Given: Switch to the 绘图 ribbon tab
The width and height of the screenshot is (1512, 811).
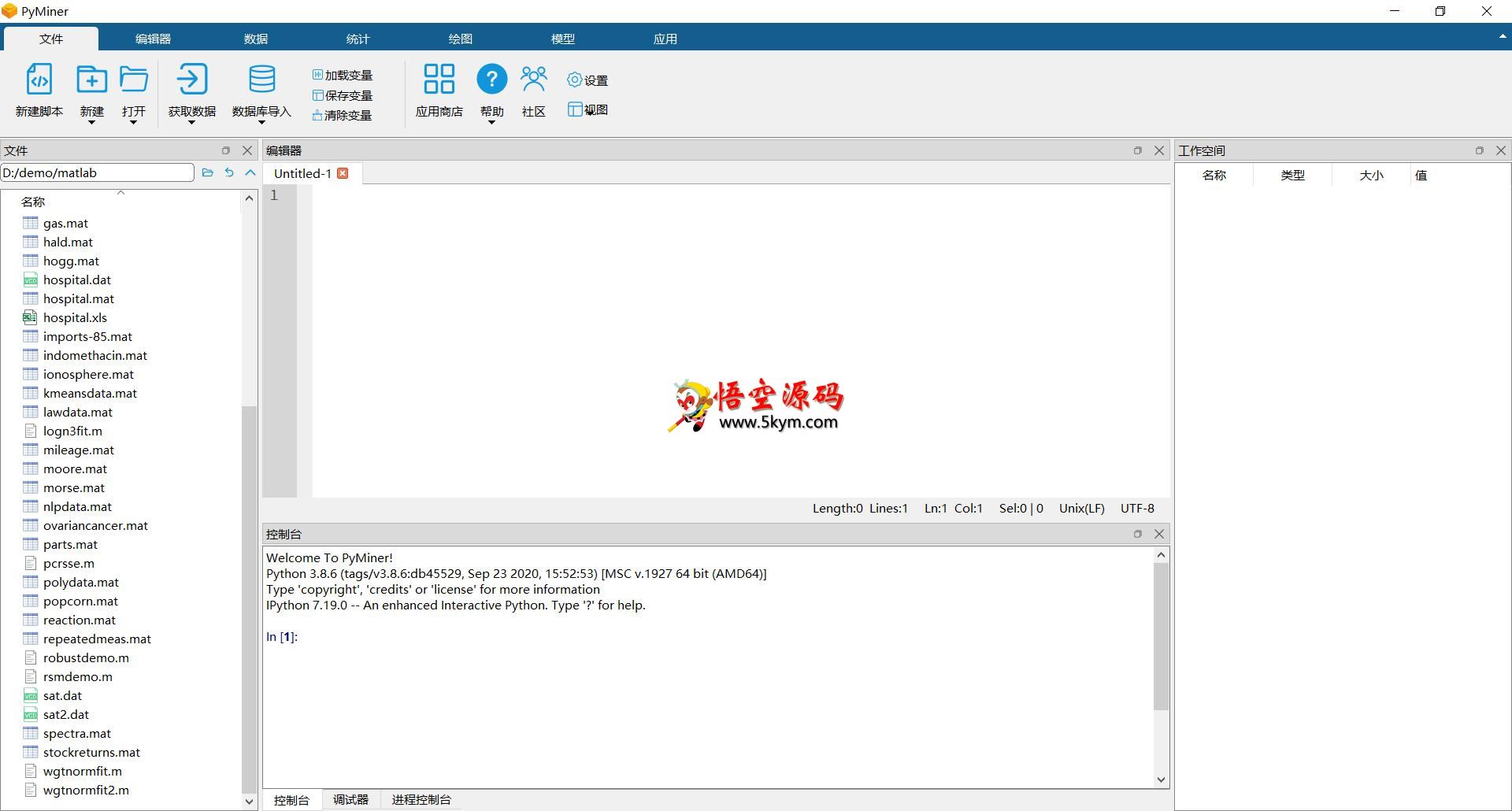Looking at the screenshot, I should (x=460, y=39).
